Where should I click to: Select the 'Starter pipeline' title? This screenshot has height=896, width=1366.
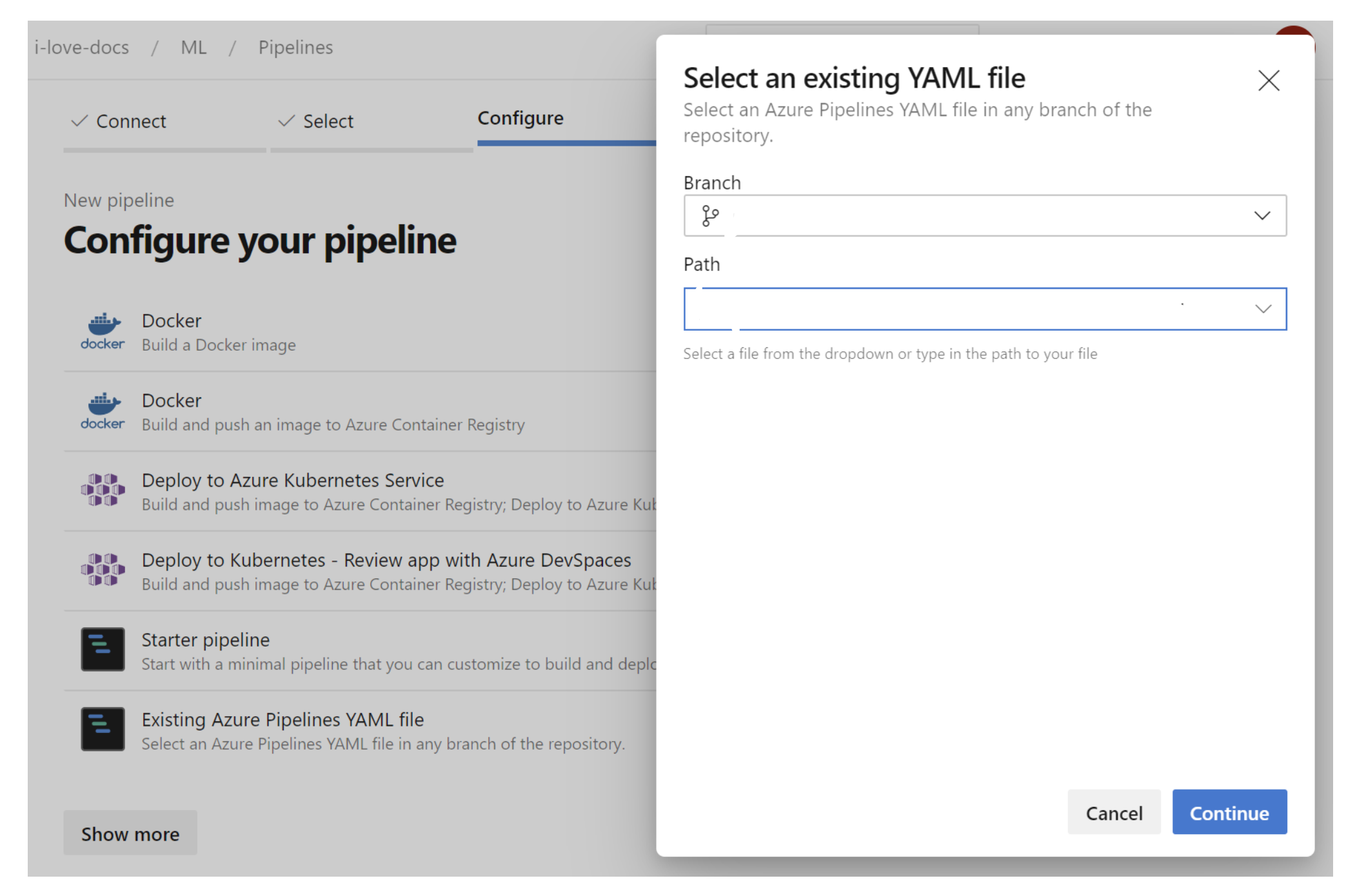coord(206,640)
